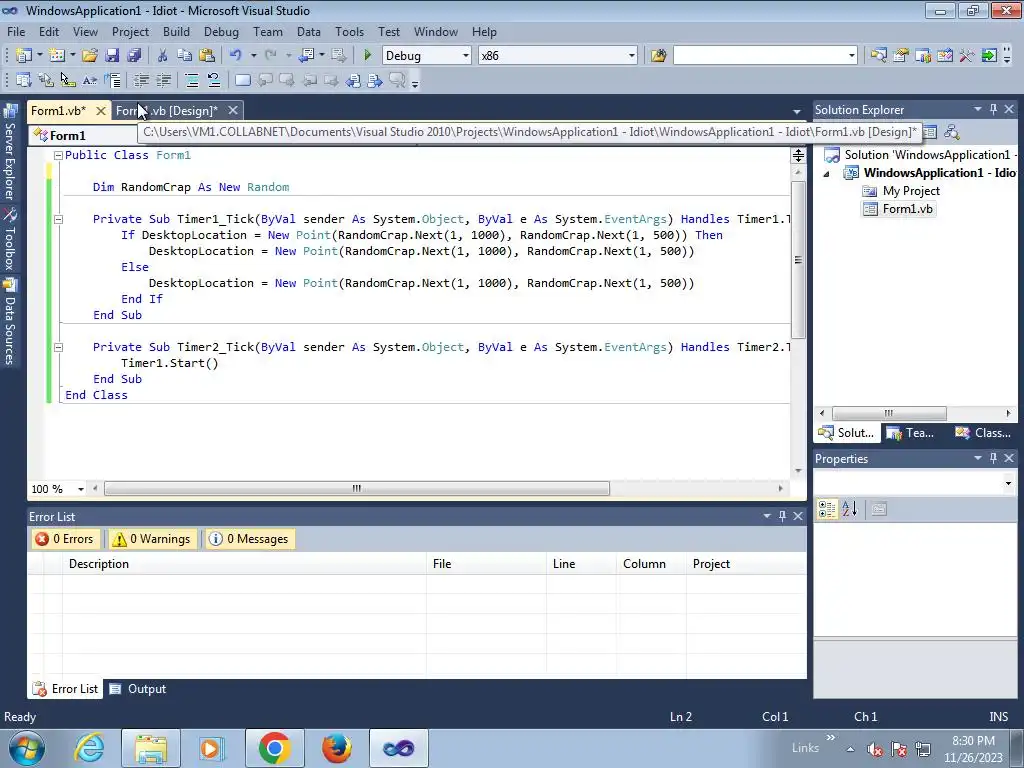The height and width of the screenshot is (768, 1024).
Task: Go to the next bookmark icon
Action: coord(287,80)
